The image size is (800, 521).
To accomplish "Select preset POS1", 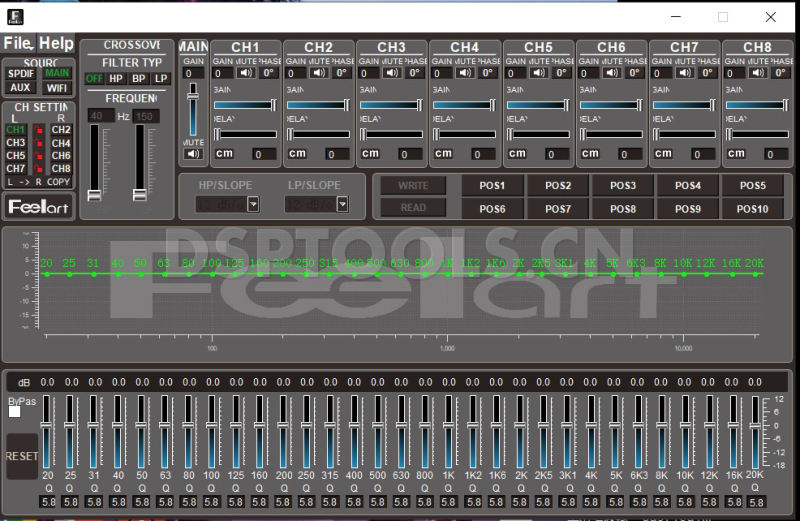I will pyautogui.click(x=492, y=186).
